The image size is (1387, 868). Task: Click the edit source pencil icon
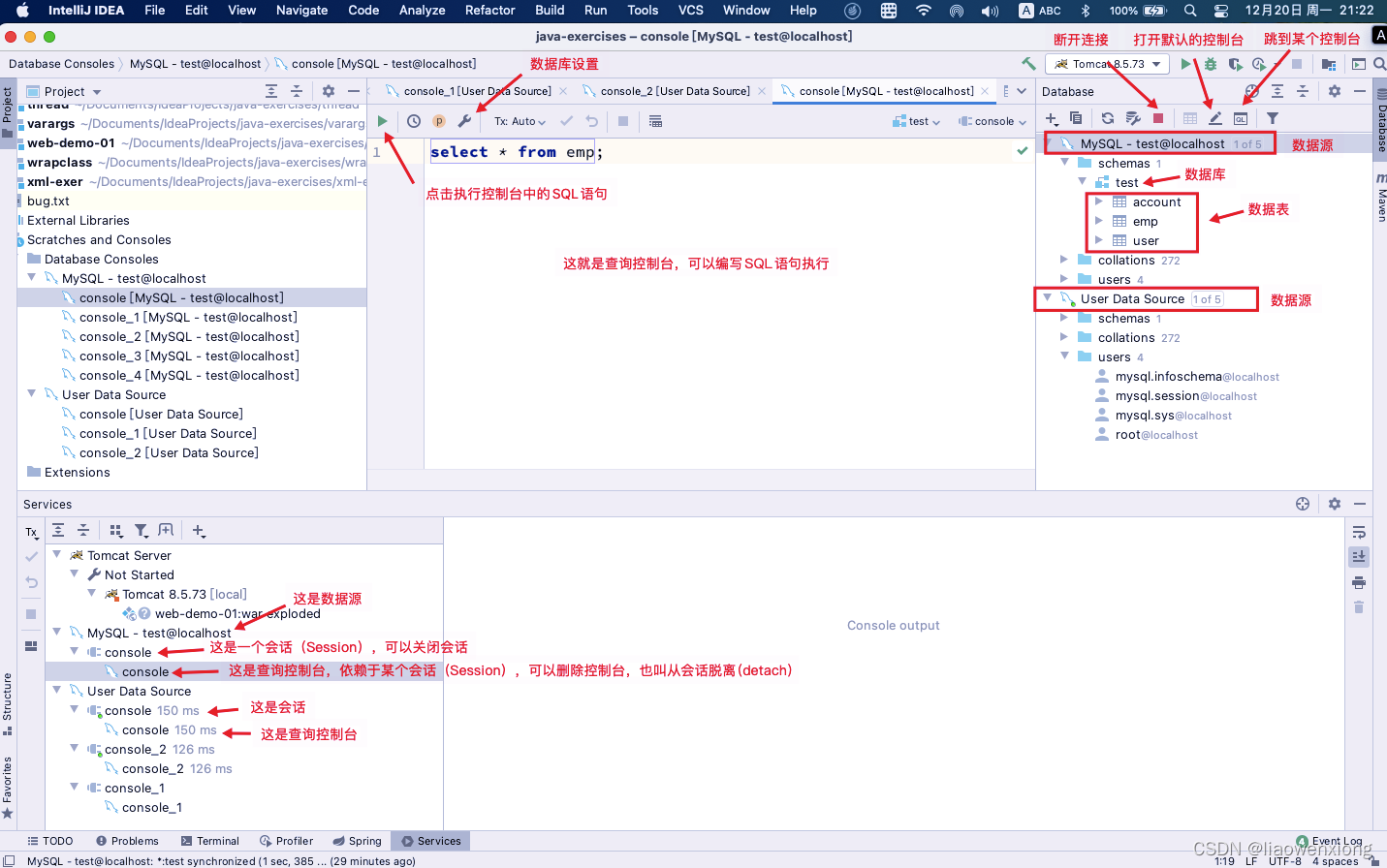coord(1215,118)
